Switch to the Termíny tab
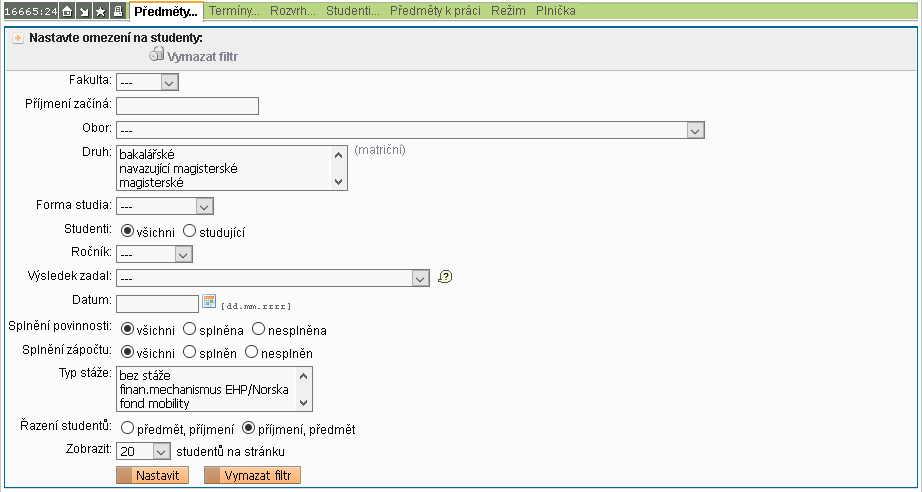The image size is (922, 492). 234,11
